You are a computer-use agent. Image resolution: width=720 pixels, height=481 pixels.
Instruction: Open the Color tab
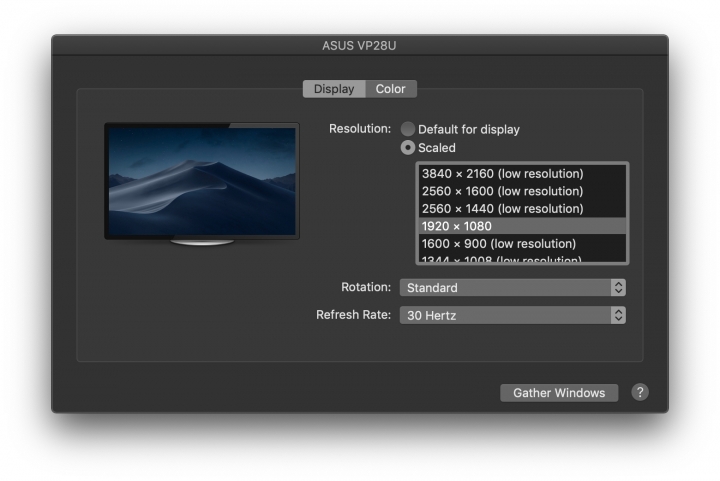(391, 89)
